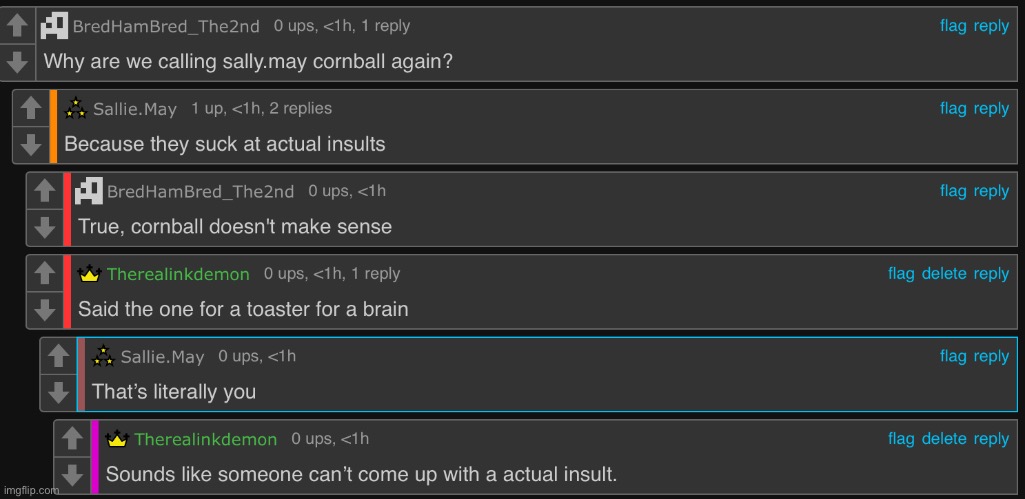The image size is (1025, 499).
Task: Open Therealinkdemon profile from the toaster comment
Action: (178, 274)
